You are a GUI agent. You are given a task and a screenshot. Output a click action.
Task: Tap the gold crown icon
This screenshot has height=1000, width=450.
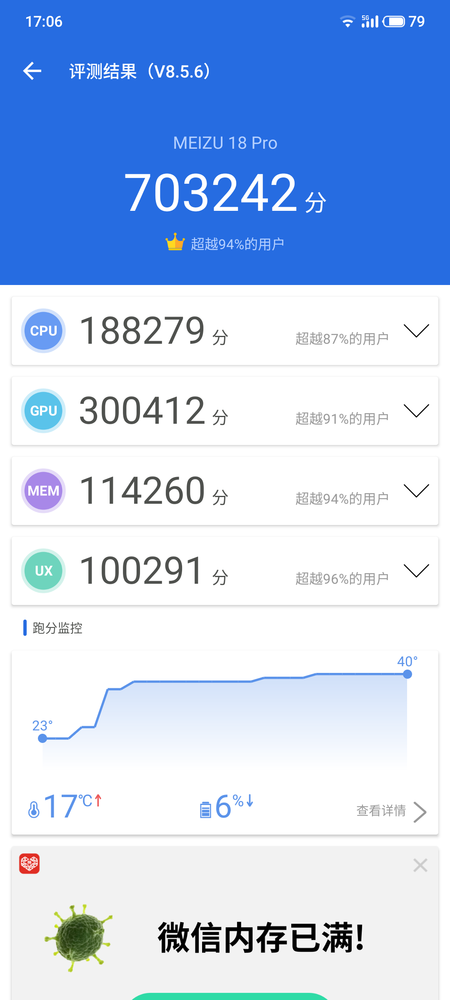pyautogui.click(x=175, y=242)
